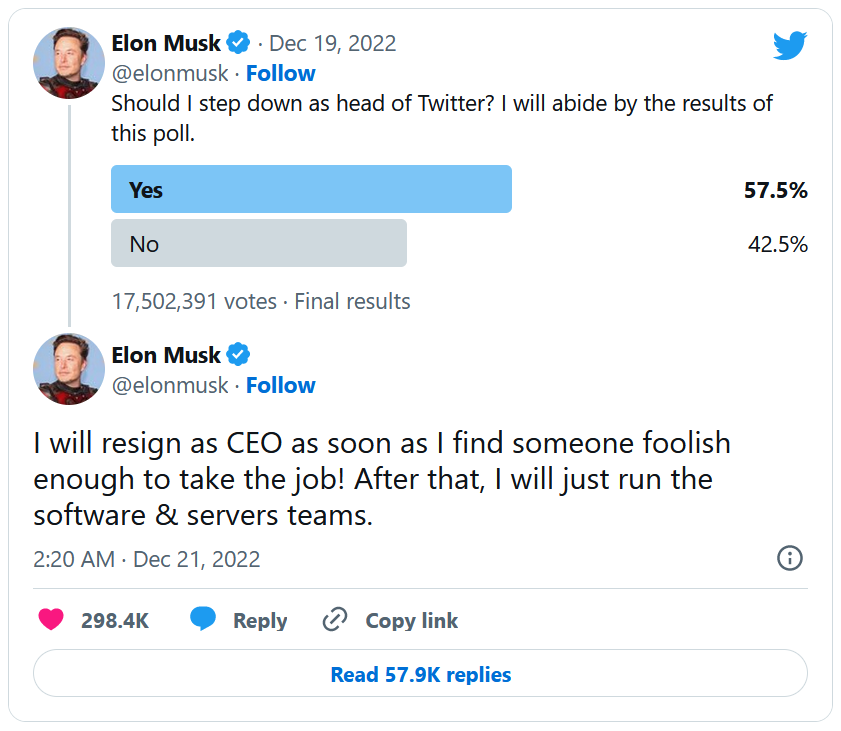Image resolution: width=841 pixels, height=731 pixels.
Task: Follow @elonmusk from the resignation tweet
Action: (x=280, y=385)
